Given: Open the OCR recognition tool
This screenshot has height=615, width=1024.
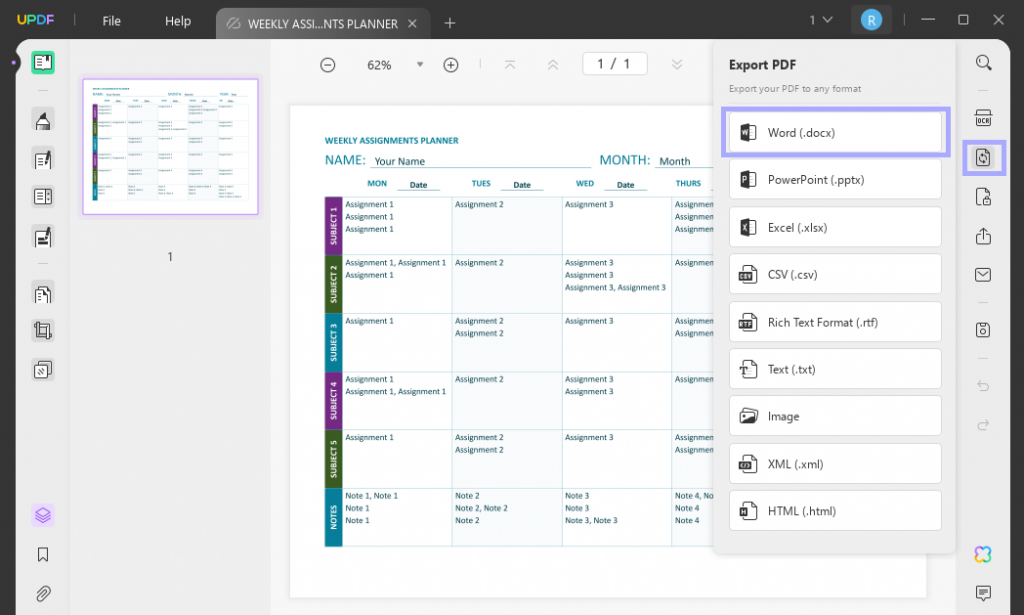Looking at the screenshot, I should click(984, 116).
